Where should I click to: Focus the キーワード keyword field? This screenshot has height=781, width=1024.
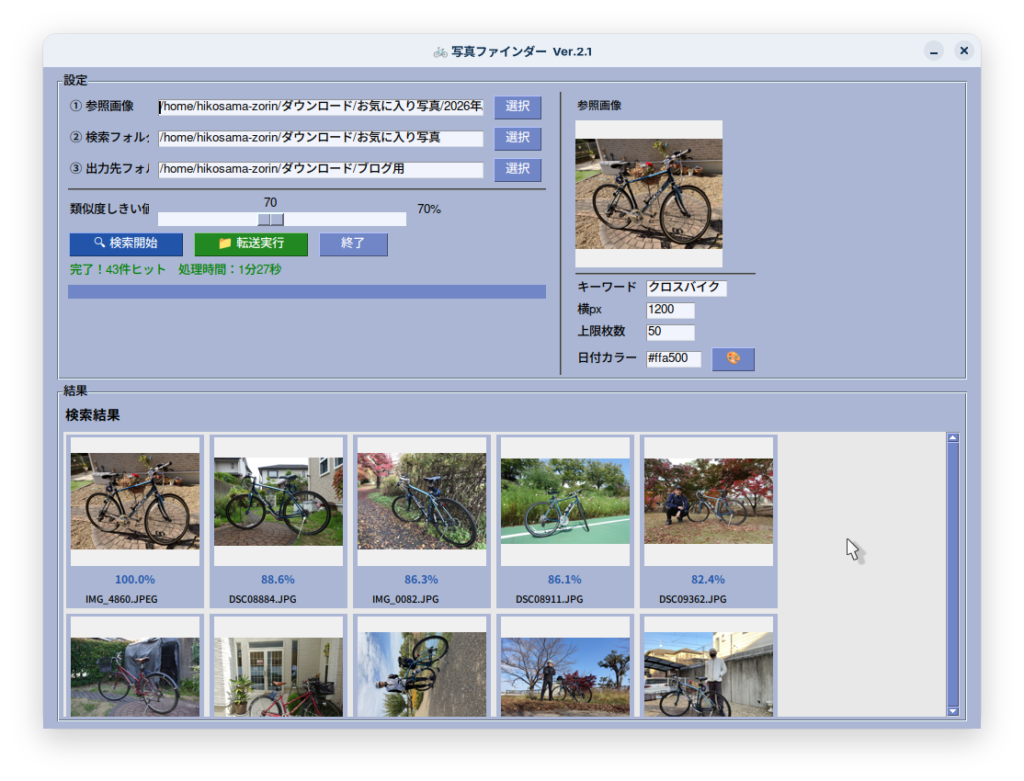[686, 288]
